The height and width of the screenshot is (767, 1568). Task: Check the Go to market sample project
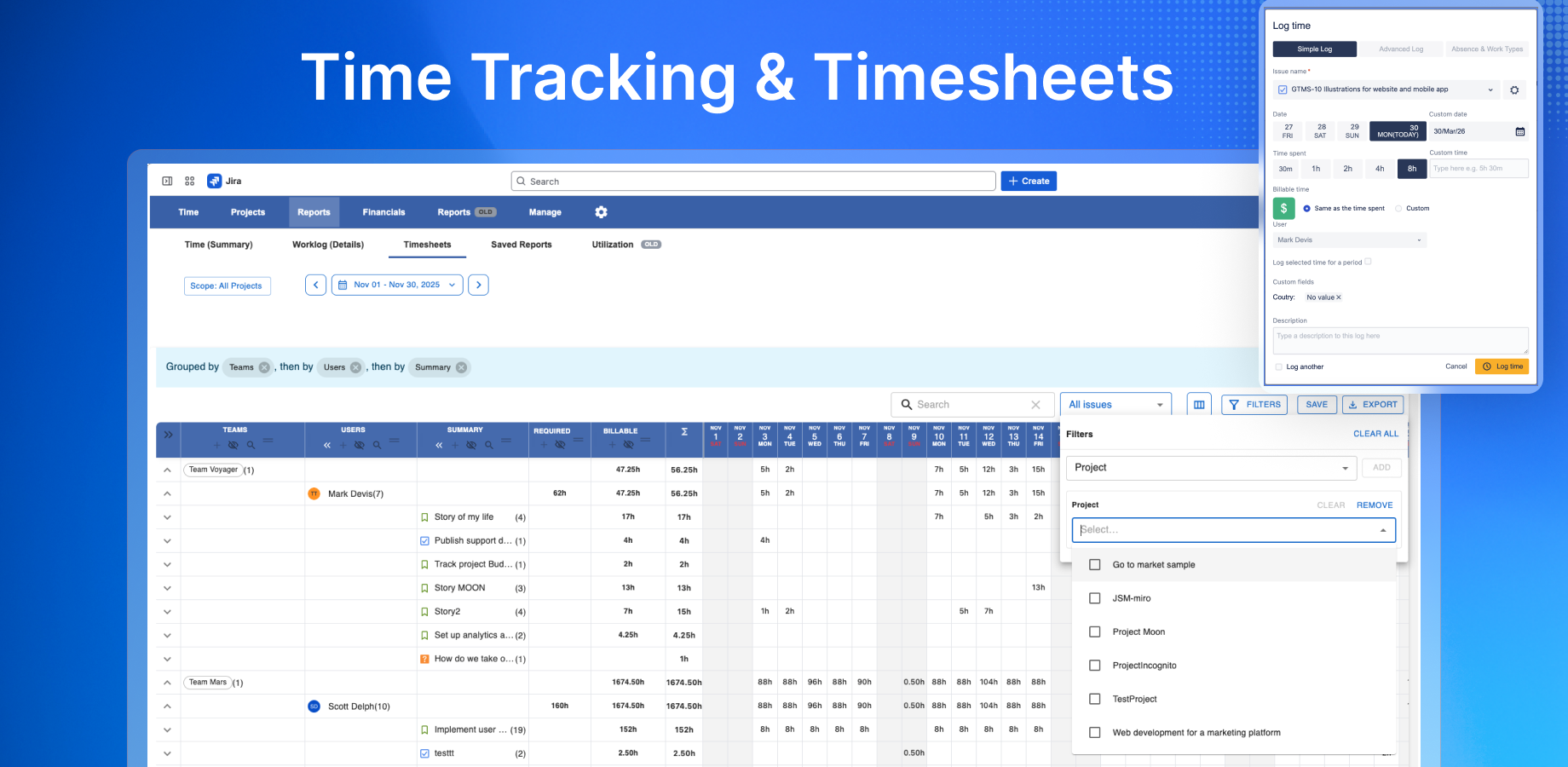point(1094,564)
